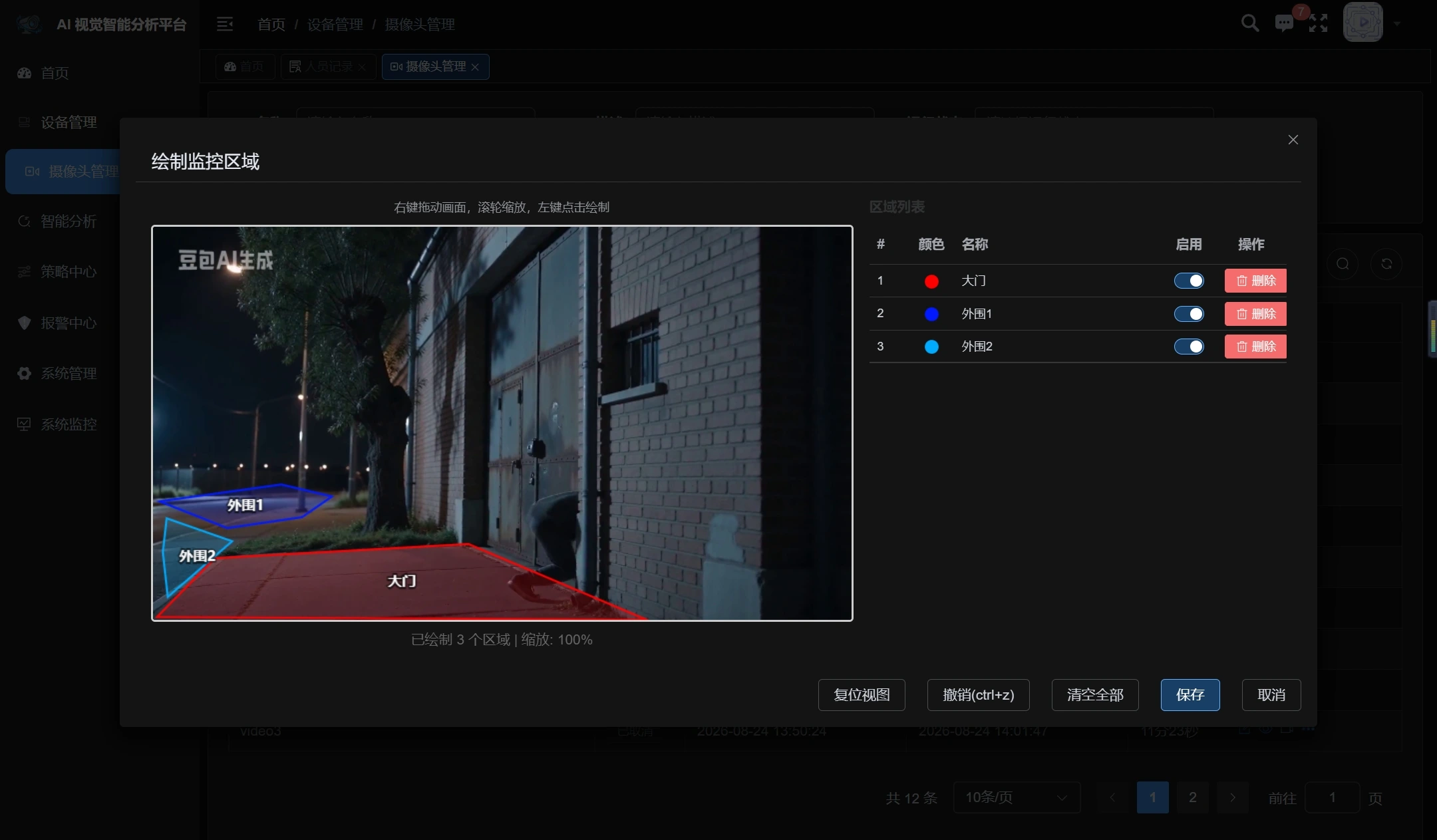Screen dimensions: 1437x840
Task: Toggle the sidebar collapse hamburger icon
Action: coord(225,25)
